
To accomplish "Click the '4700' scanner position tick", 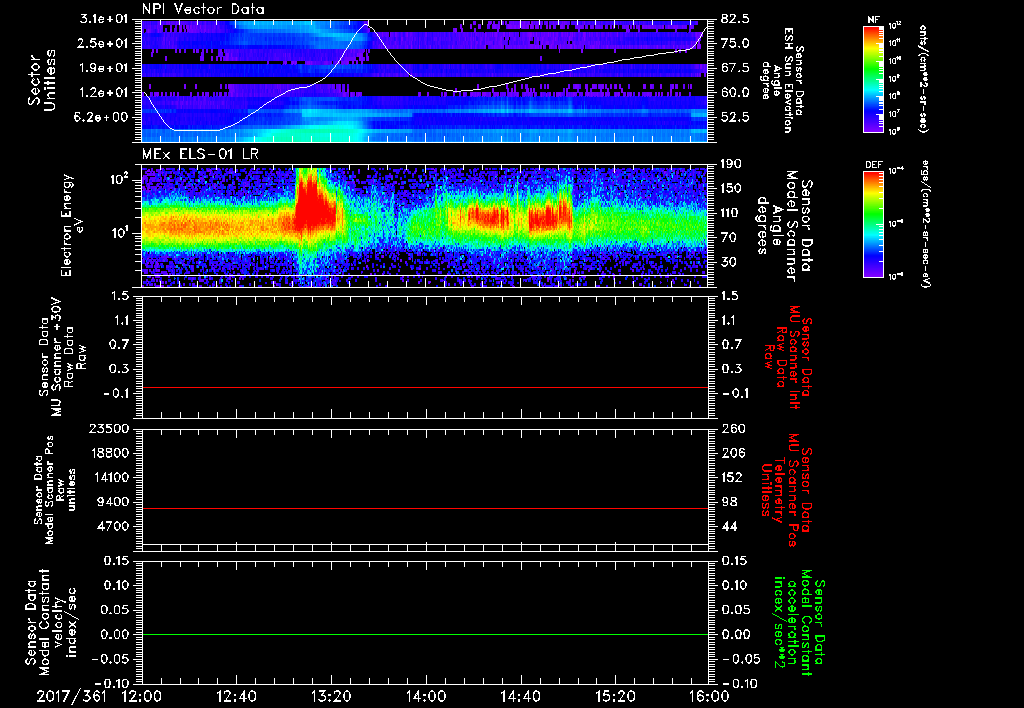I will pyautogui.click(x=114, y=526).
